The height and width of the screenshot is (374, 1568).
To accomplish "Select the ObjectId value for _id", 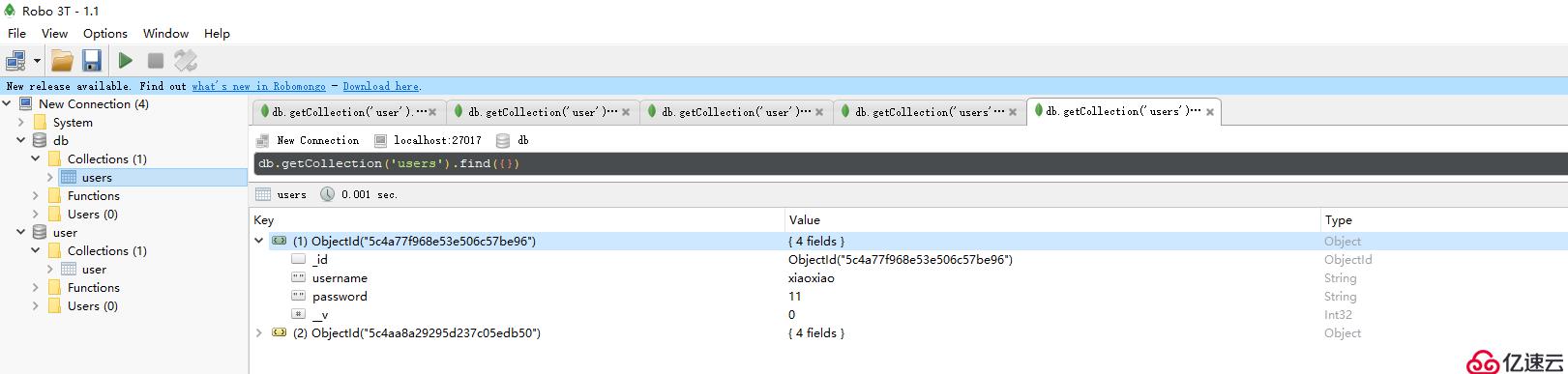I will (901, 259).
